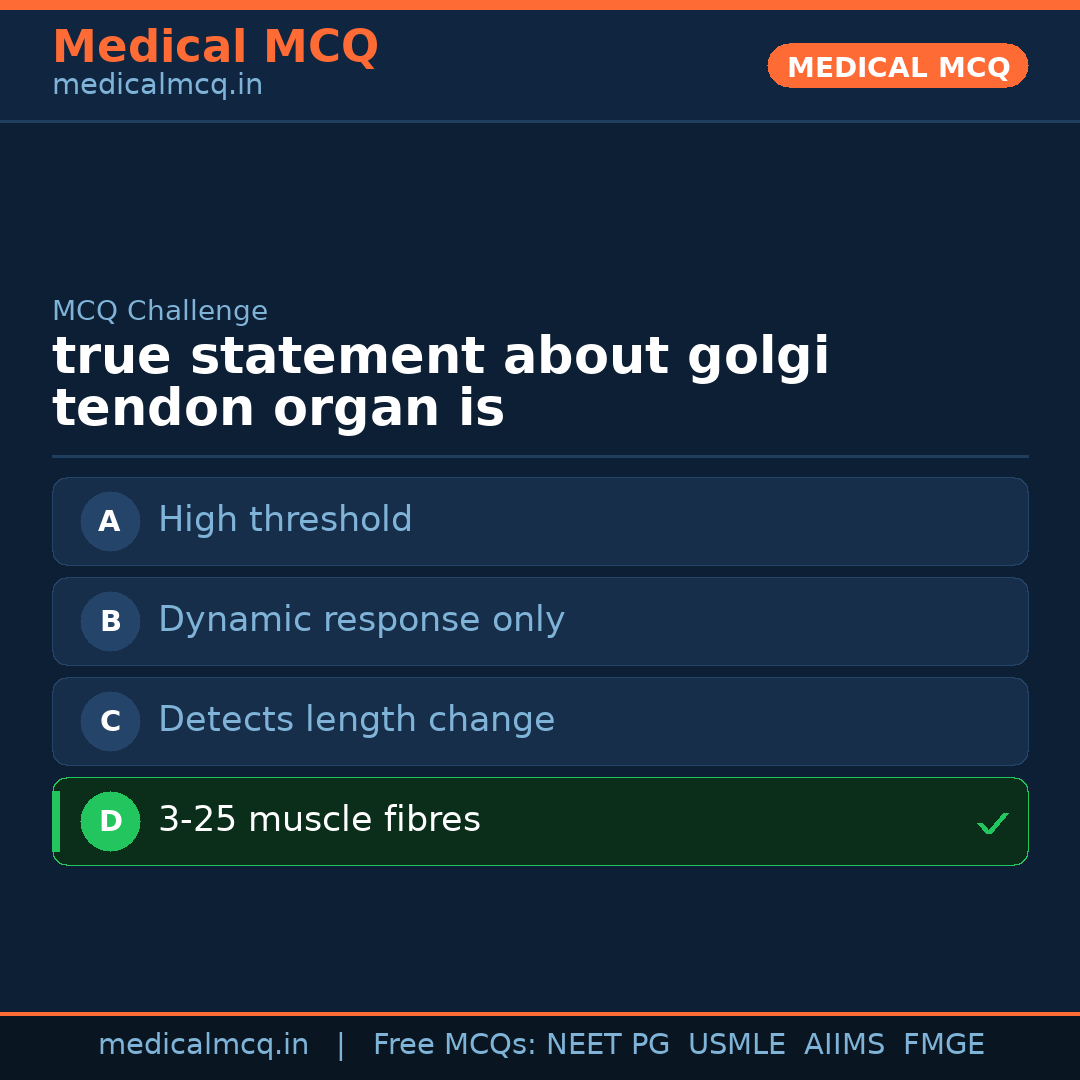Click AIIMS in the footer
Screen dimensions: 1080x1080
click(844, 1045)
